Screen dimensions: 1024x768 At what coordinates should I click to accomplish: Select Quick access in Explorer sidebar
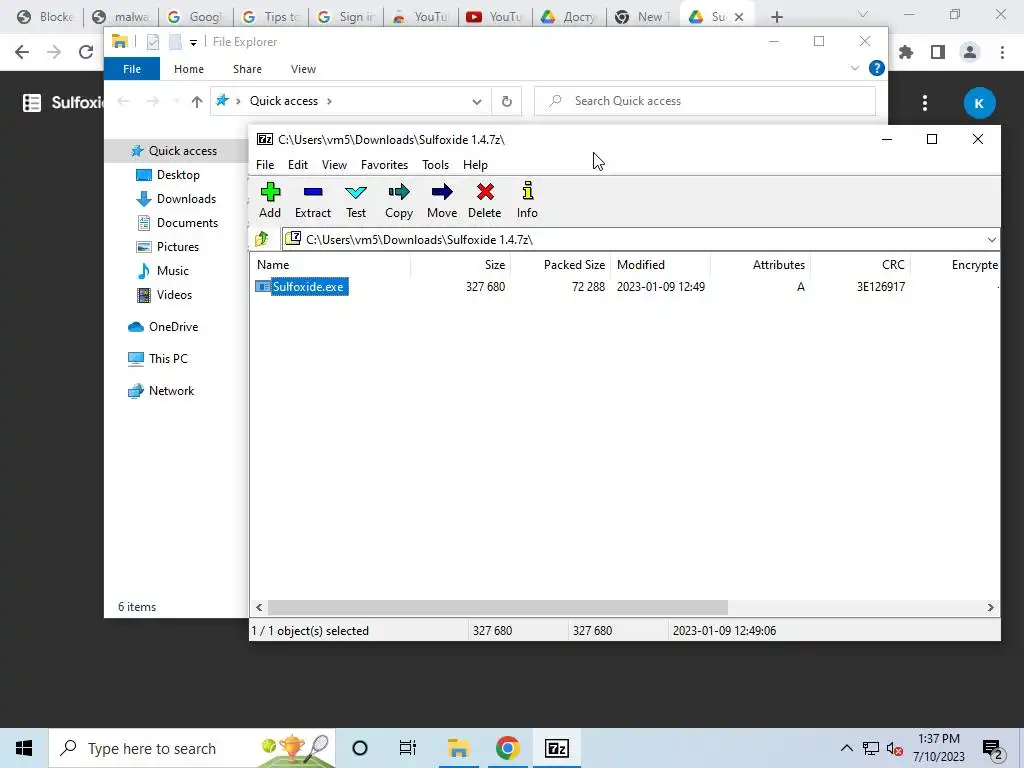click(174, 151)
